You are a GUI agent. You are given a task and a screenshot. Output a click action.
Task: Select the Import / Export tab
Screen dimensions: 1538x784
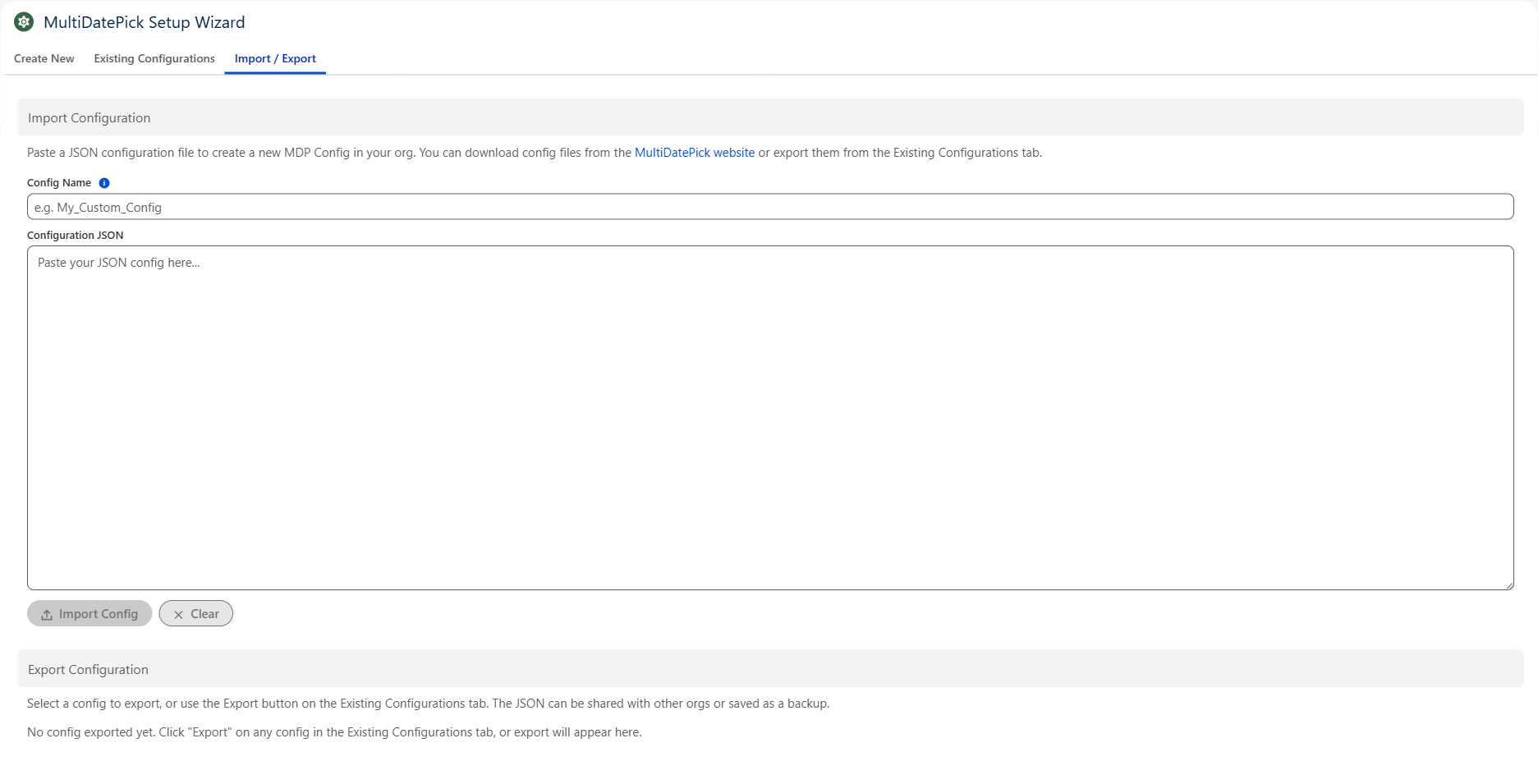(275, 58)
